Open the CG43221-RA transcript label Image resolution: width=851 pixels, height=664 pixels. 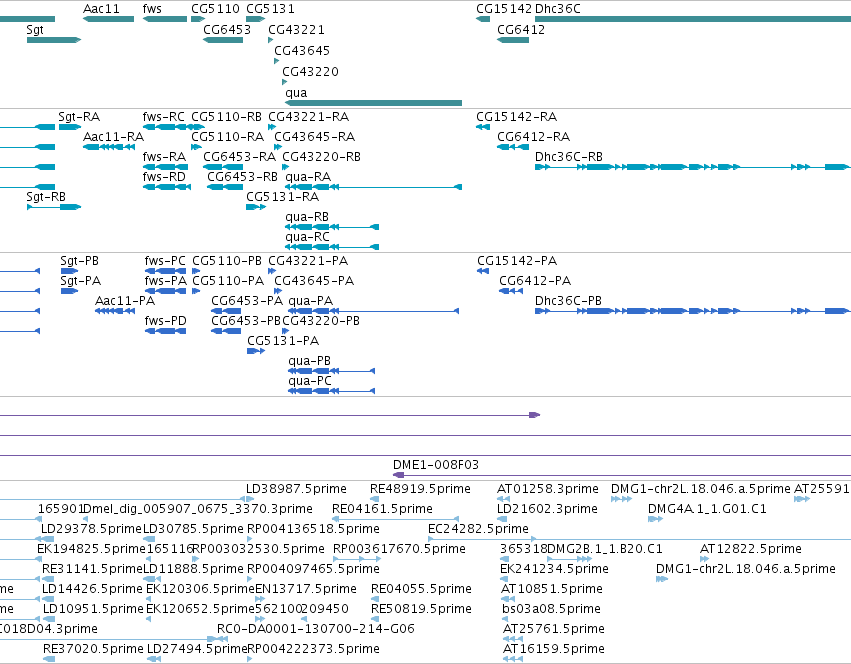308,117
